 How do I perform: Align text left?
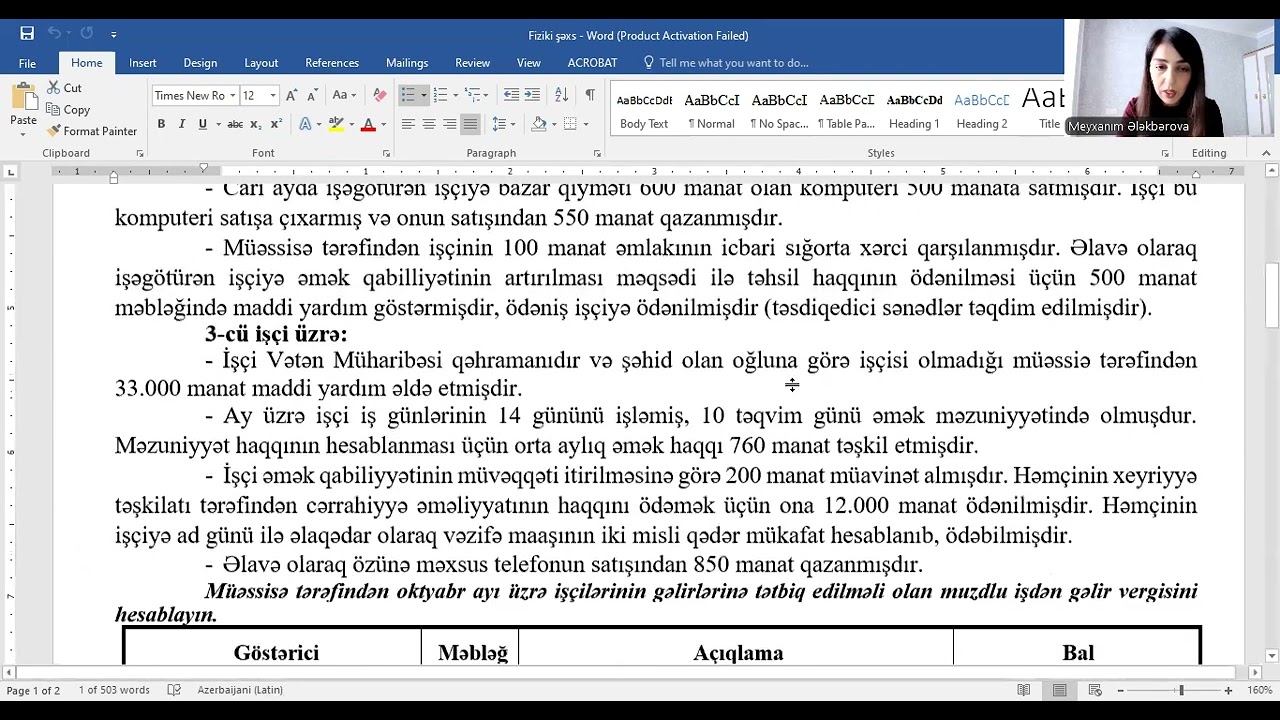point(408,124)
